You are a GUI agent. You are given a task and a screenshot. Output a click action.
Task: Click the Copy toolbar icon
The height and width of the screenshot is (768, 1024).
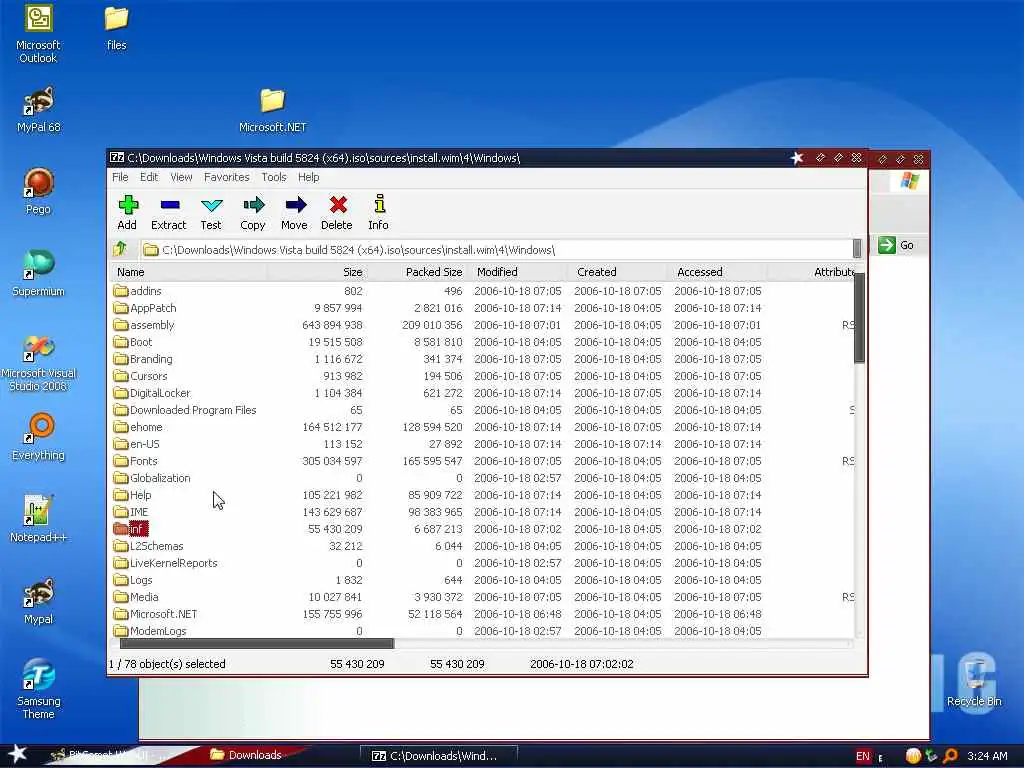253,213
